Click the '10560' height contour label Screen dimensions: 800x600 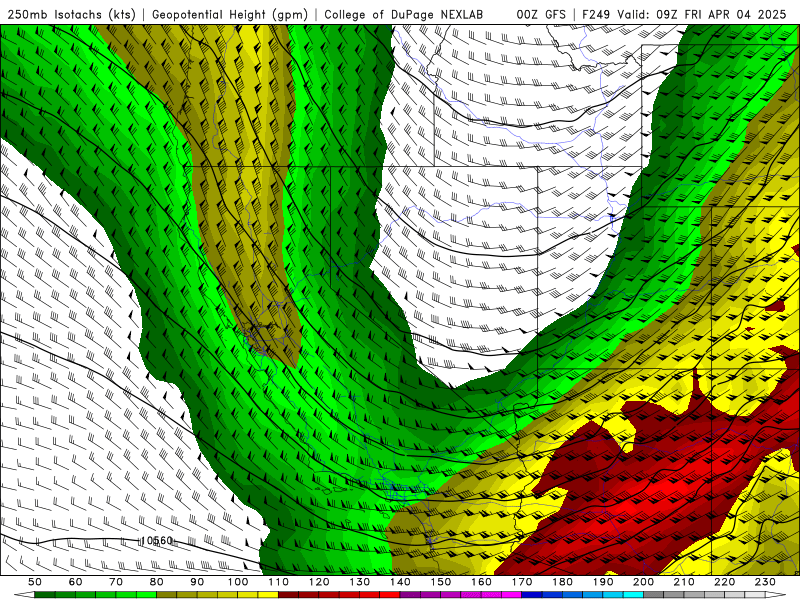pos(157,540)
